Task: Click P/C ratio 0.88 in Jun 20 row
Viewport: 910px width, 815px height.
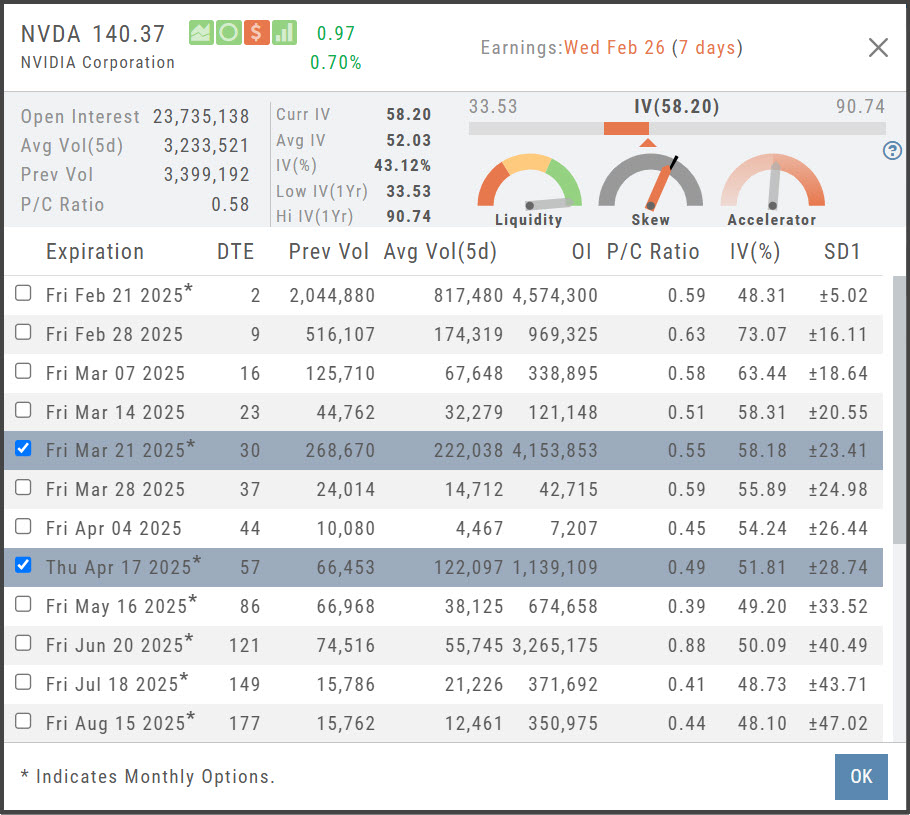Action: click(x=687, y=645)
